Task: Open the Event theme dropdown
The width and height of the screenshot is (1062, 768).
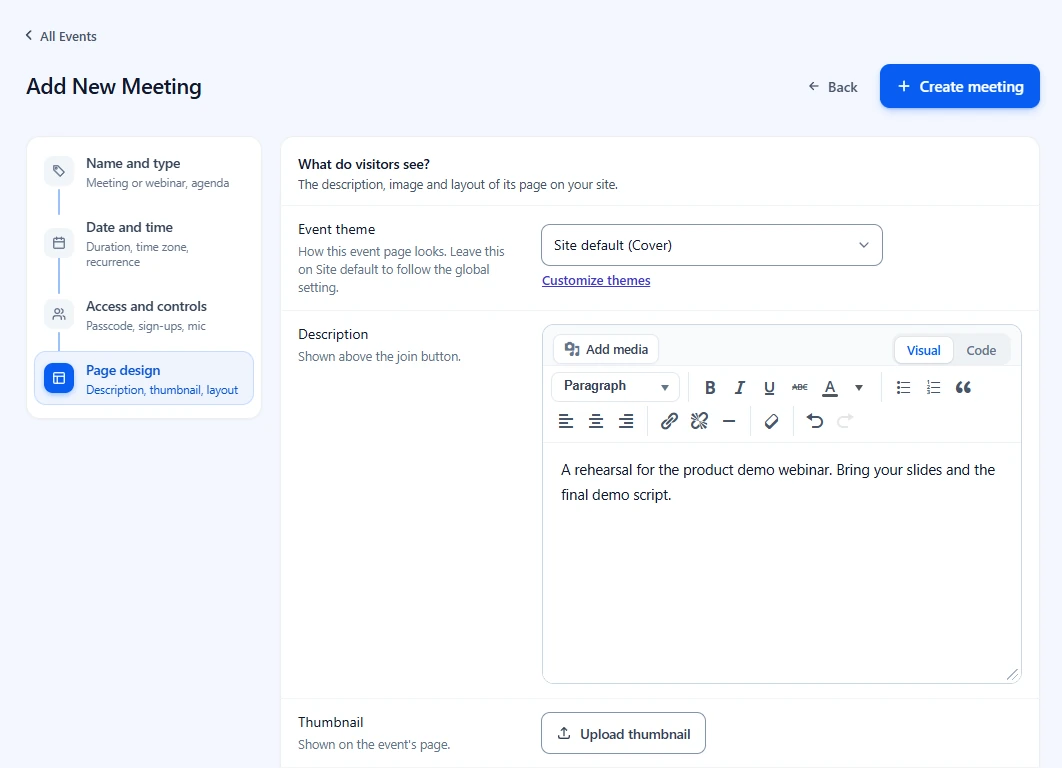Action: click(712, 245)
